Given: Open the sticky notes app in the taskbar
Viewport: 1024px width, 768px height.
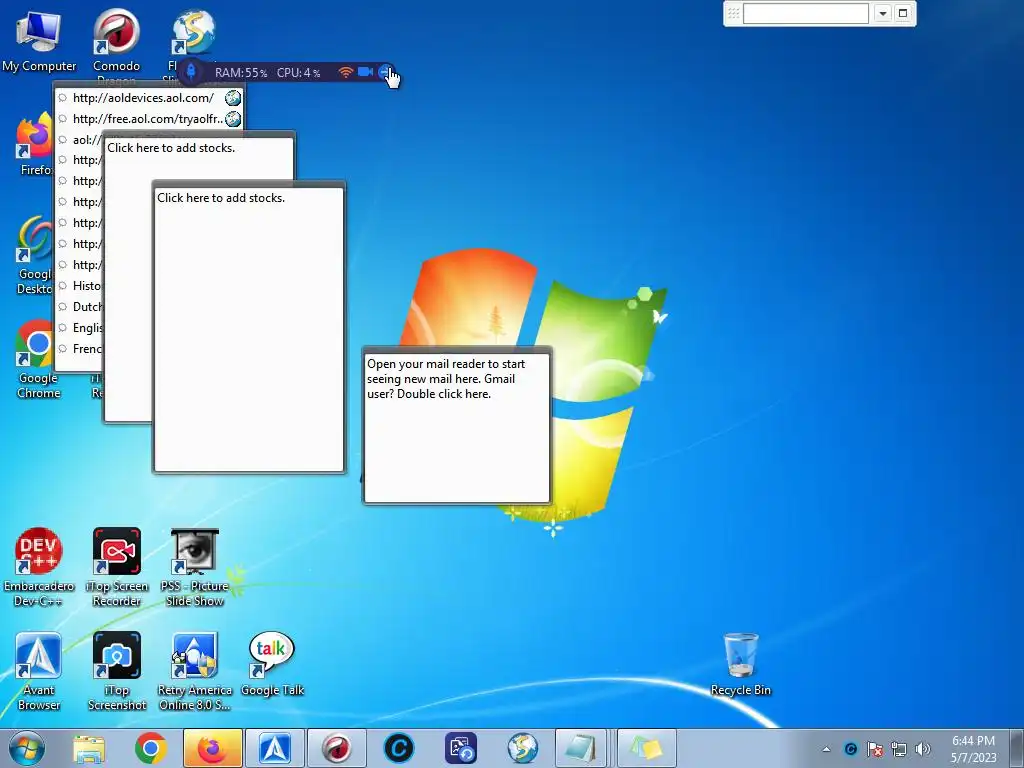Looking at the screenshot, I should coord(647,748).
